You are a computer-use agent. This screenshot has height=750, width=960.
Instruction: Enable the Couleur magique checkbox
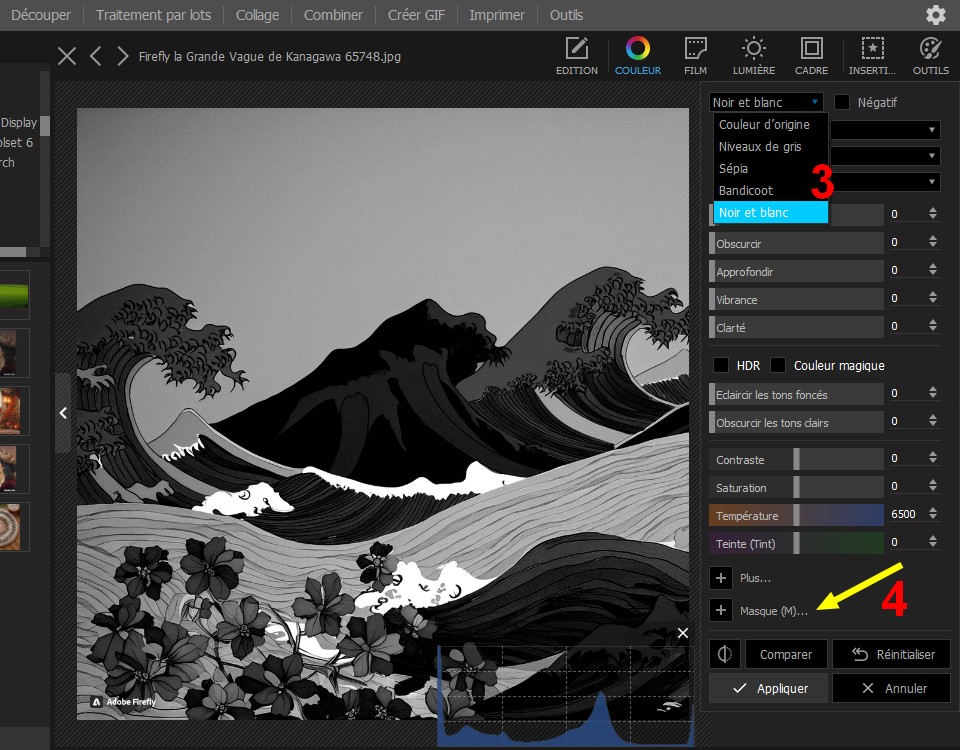(778, 366)
